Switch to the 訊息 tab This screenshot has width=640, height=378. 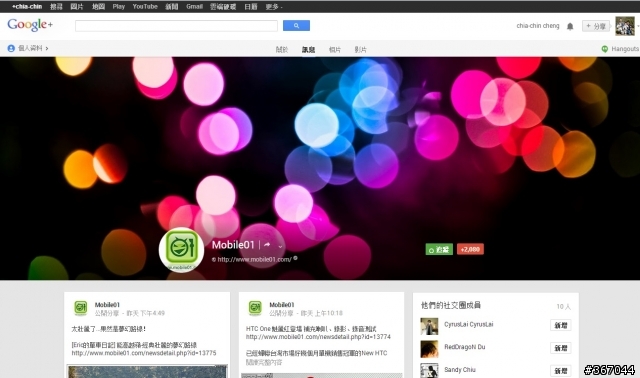pos(308,49)
